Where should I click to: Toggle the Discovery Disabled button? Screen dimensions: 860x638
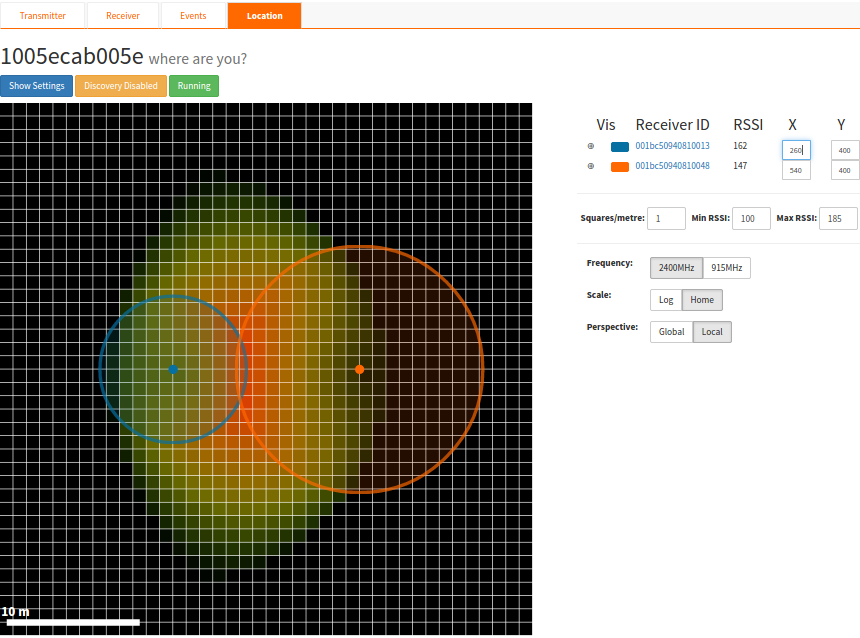121,86
